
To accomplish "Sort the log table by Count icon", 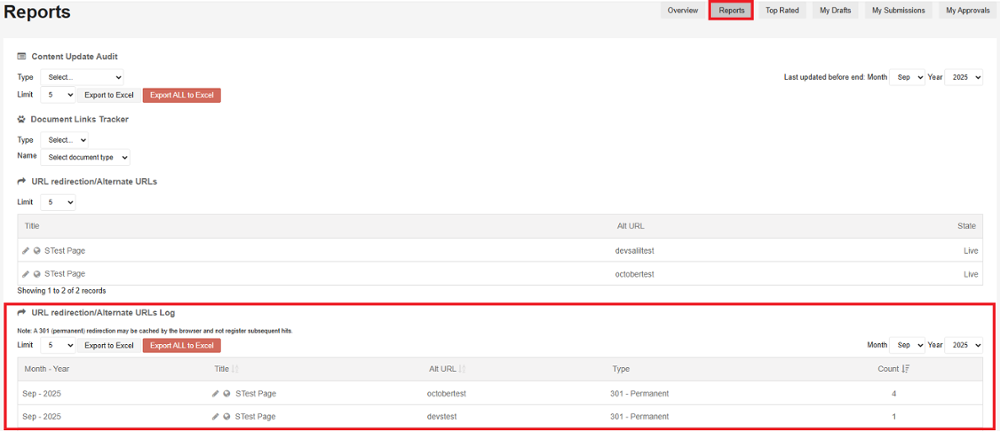I will point(905,369).
